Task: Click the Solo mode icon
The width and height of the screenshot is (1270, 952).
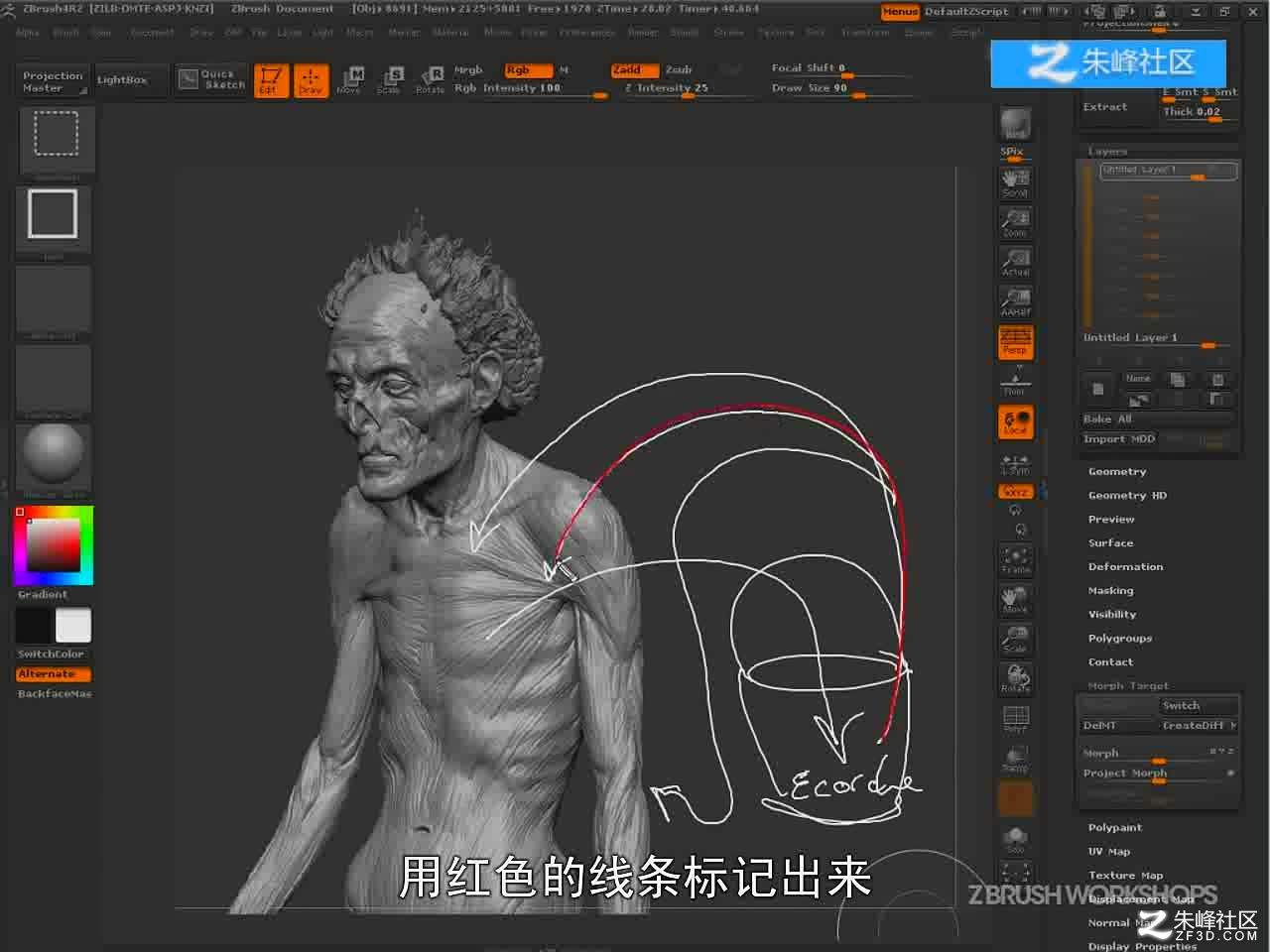Action: 1015,840
